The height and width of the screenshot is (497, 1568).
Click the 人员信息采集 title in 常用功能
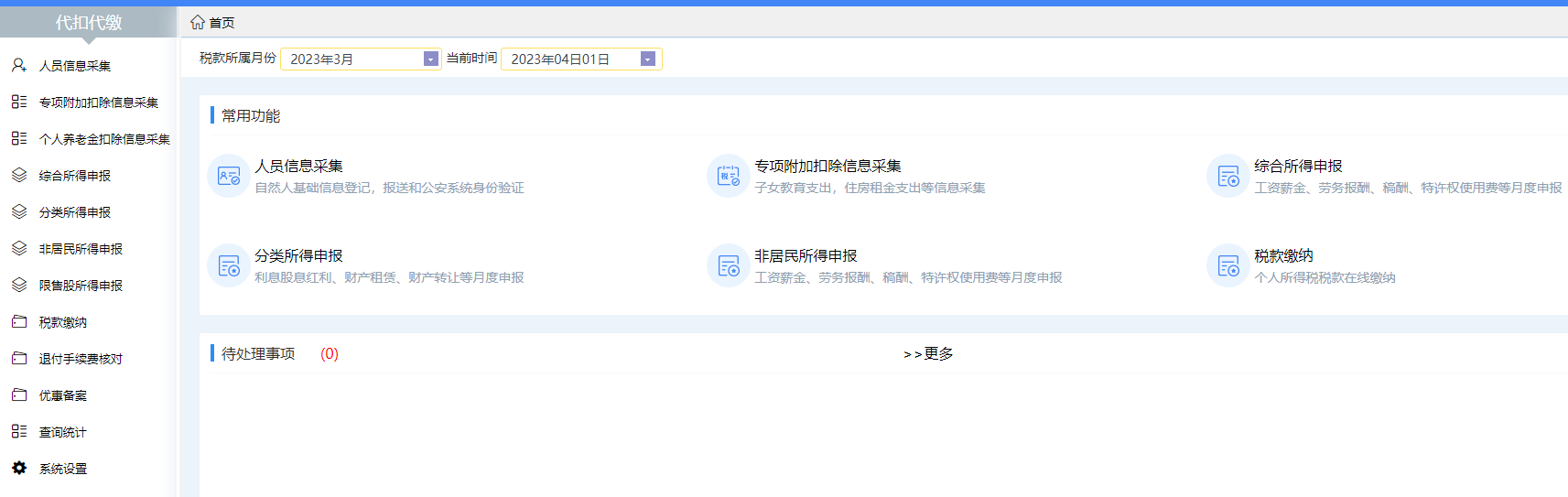[x=299, y=166]
